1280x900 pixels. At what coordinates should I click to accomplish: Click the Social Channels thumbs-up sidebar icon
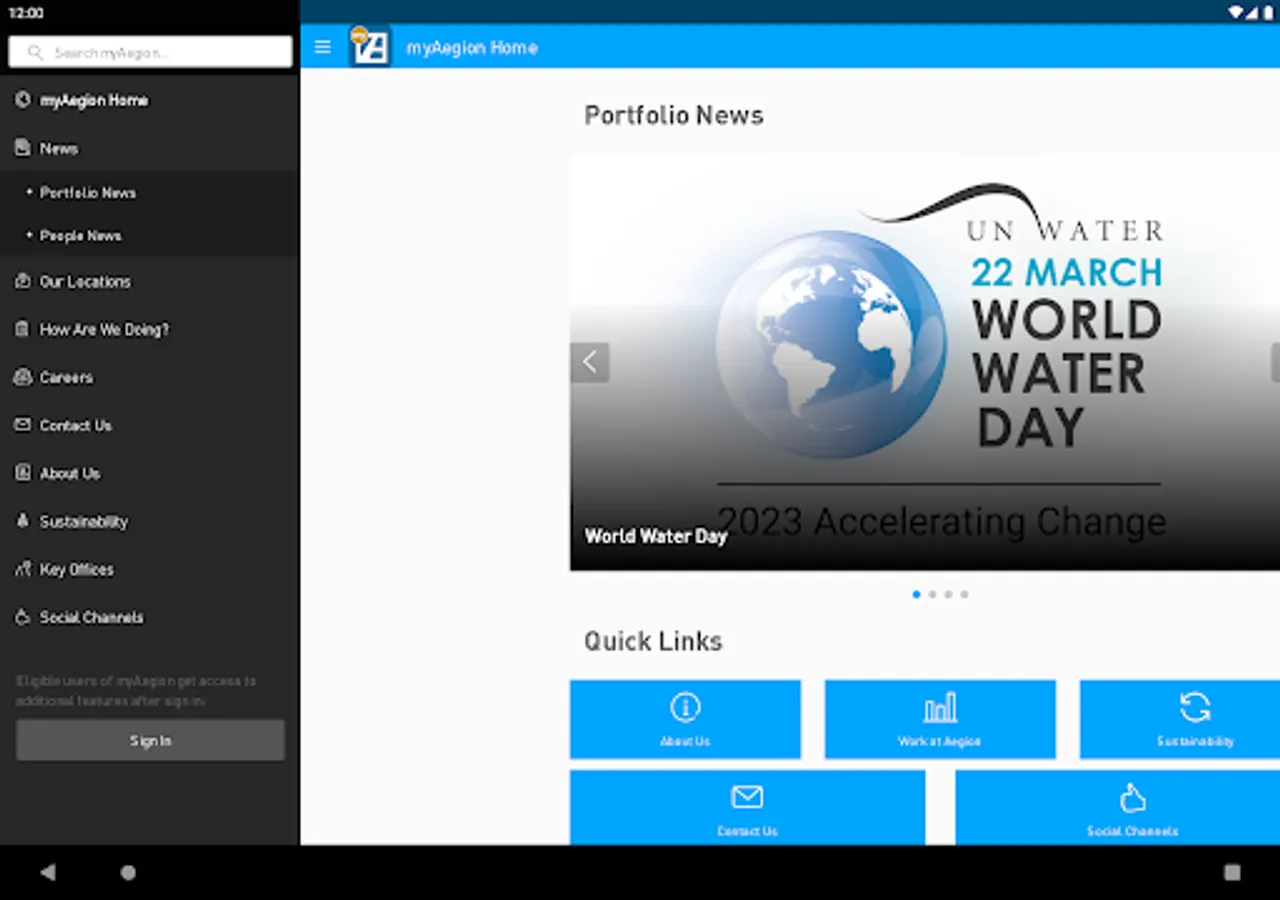23,617
